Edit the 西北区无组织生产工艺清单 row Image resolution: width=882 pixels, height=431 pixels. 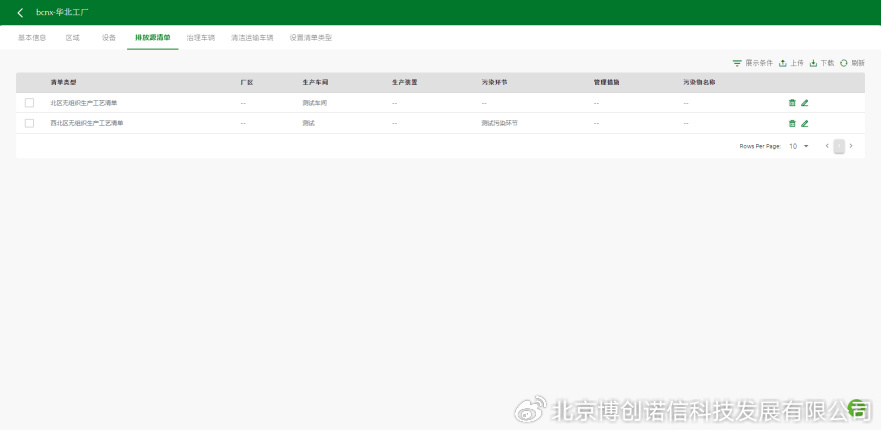tap(804, 124)
